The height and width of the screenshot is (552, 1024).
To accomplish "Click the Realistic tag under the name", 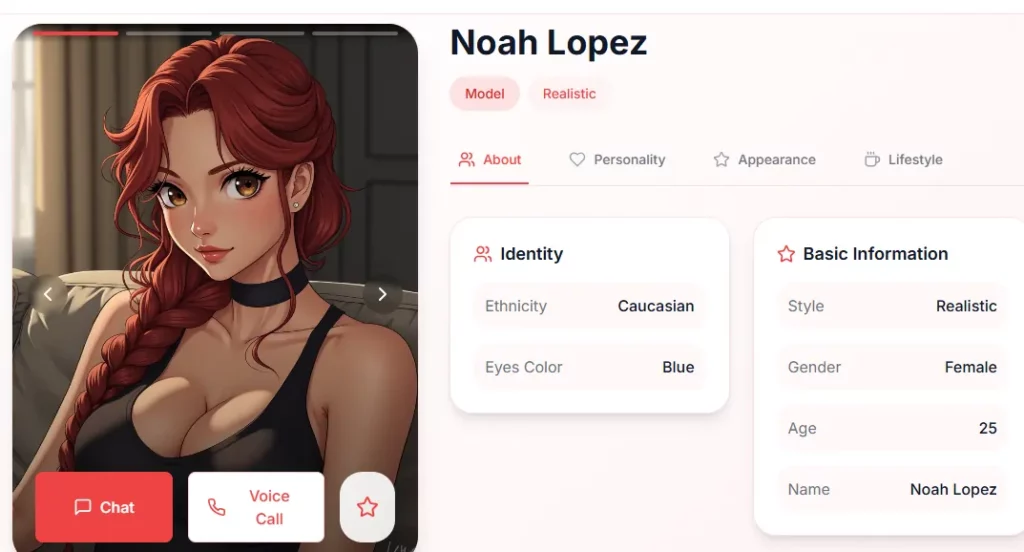I will 569,93.
